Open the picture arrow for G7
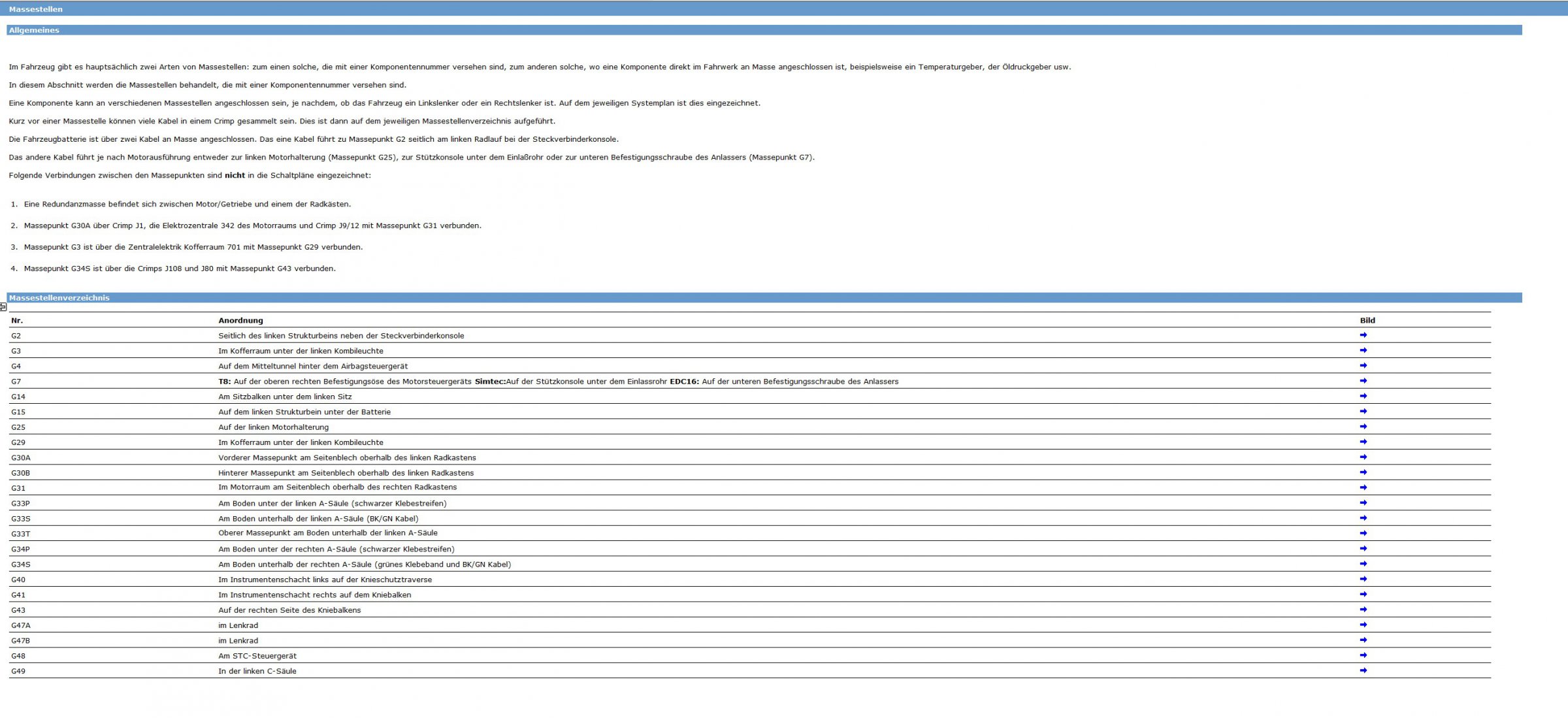Screen dimensions: 1568x720 point(1363,381)
